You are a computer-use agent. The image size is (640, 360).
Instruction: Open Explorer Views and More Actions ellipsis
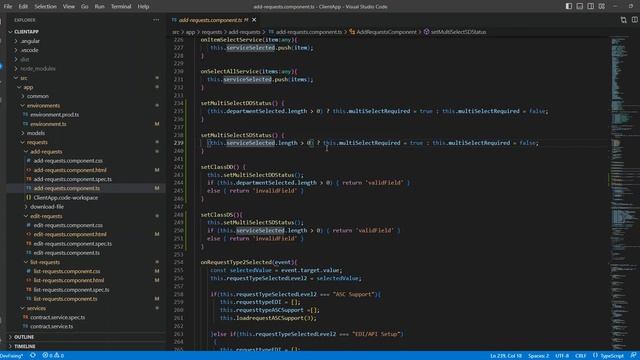click(x=156, y=20)
